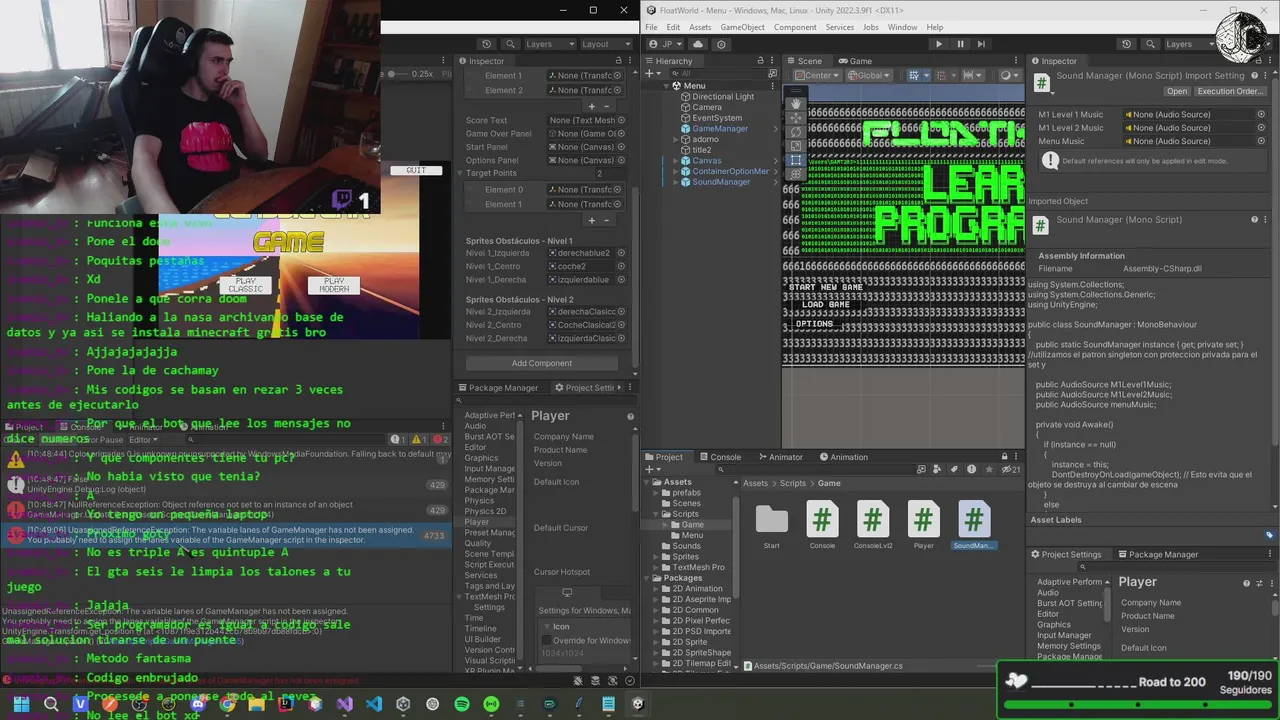Viewport: 1280px width, 720px height.
Task: Collapse Target Points foldout
Action: 462,174
